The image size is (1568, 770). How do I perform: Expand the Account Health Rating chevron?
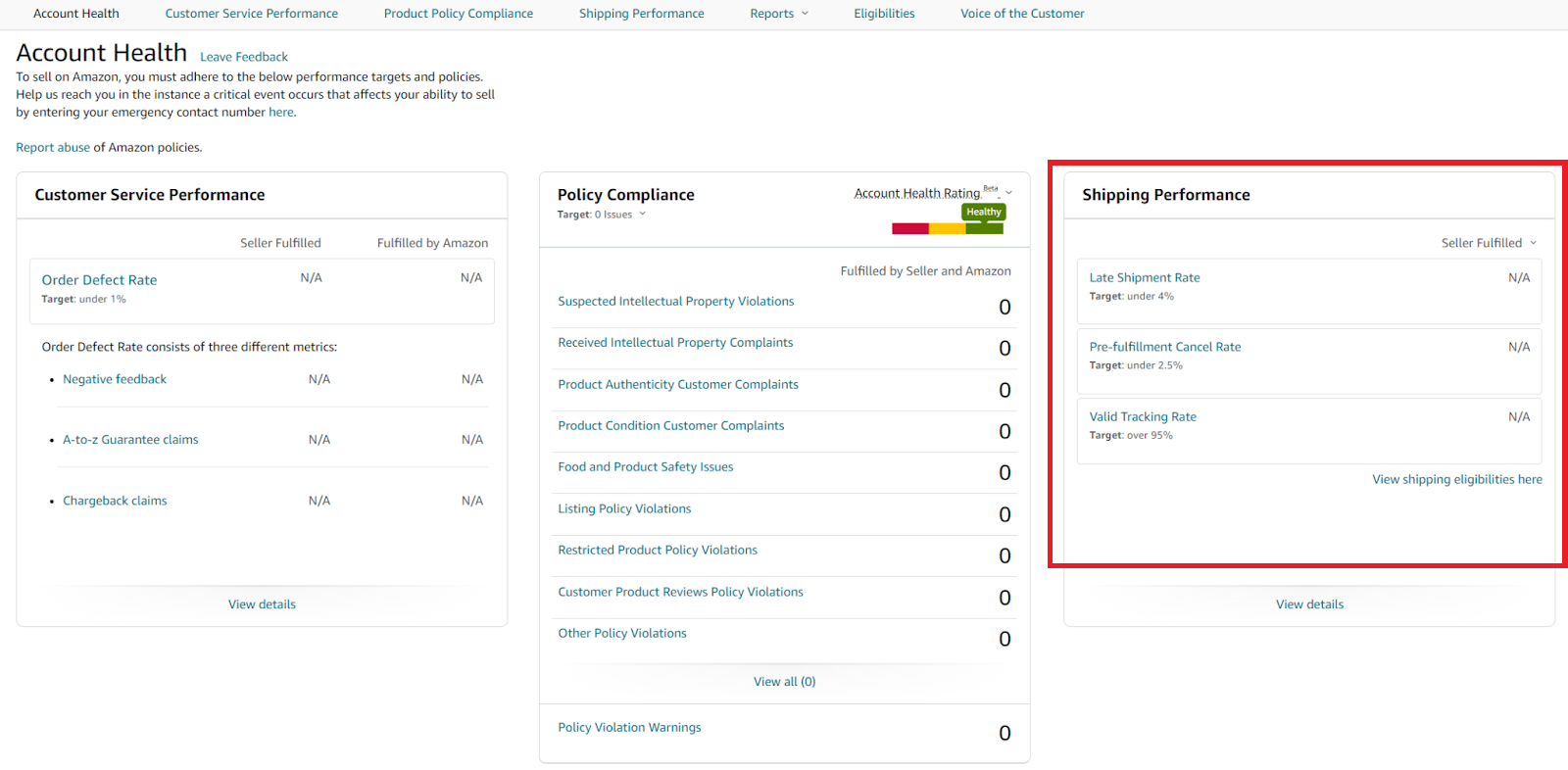pyautogui.click(x=1008, y=193)
